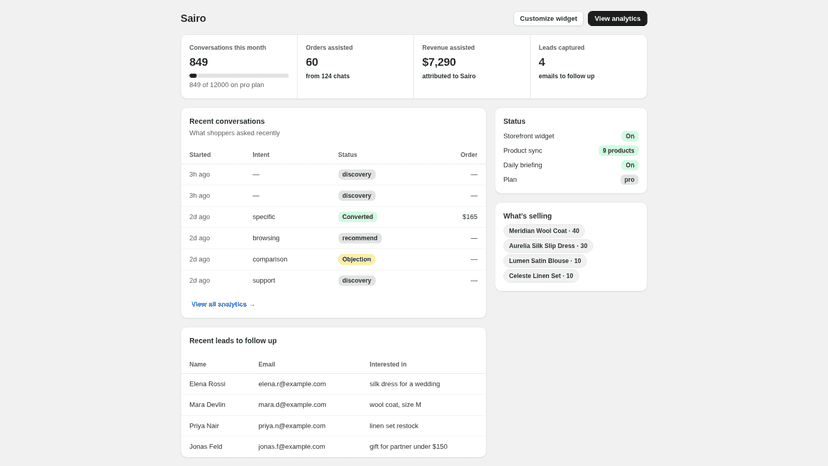Click the conversations usage progress bar
828x466 pixels.
click(x=239, y=76)
